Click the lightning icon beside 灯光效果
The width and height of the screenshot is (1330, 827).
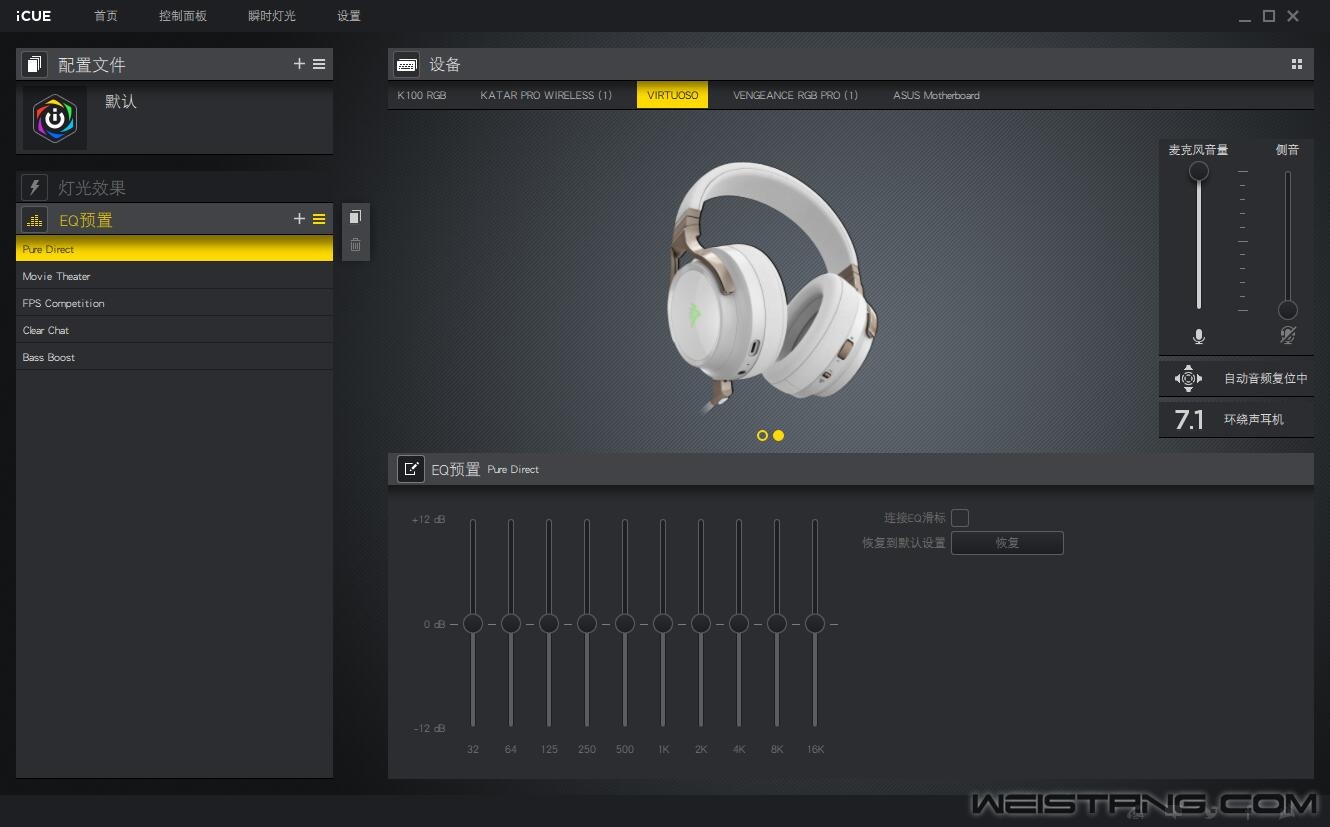pyautogui.click(x=35, y=187)
